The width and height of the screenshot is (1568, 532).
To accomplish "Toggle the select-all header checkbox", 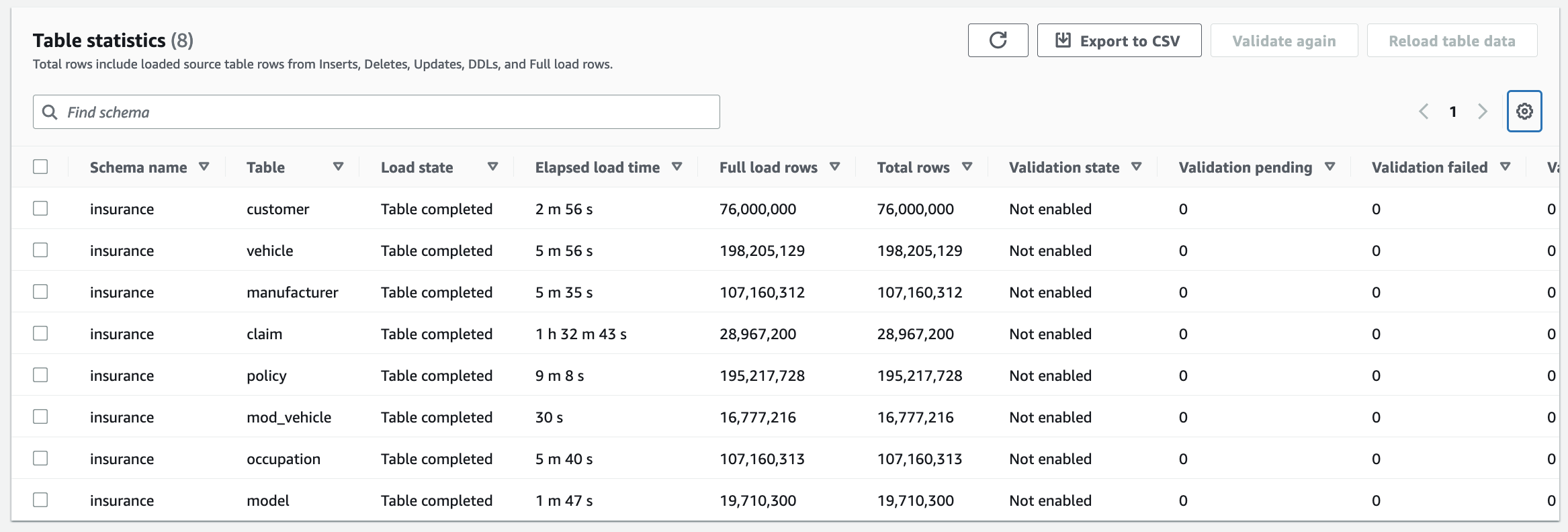I will click(x=40, y=167).
